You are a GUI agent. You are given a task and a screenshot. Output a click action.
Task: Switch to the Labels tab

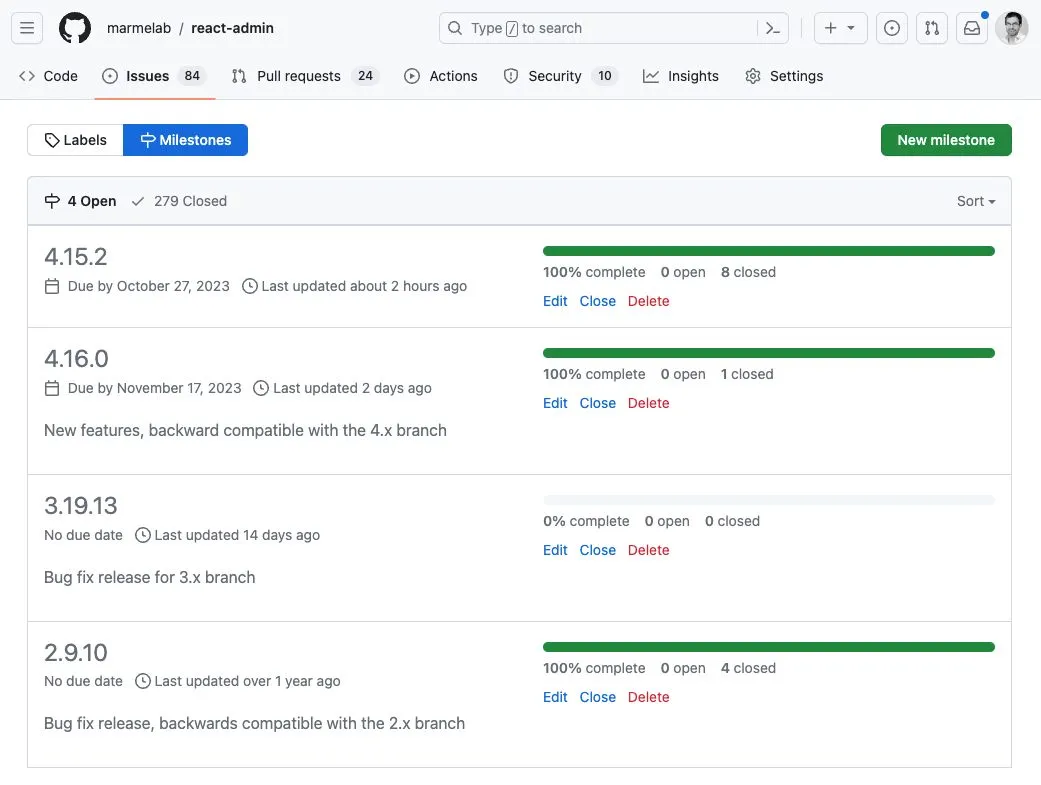coord(74,140)
